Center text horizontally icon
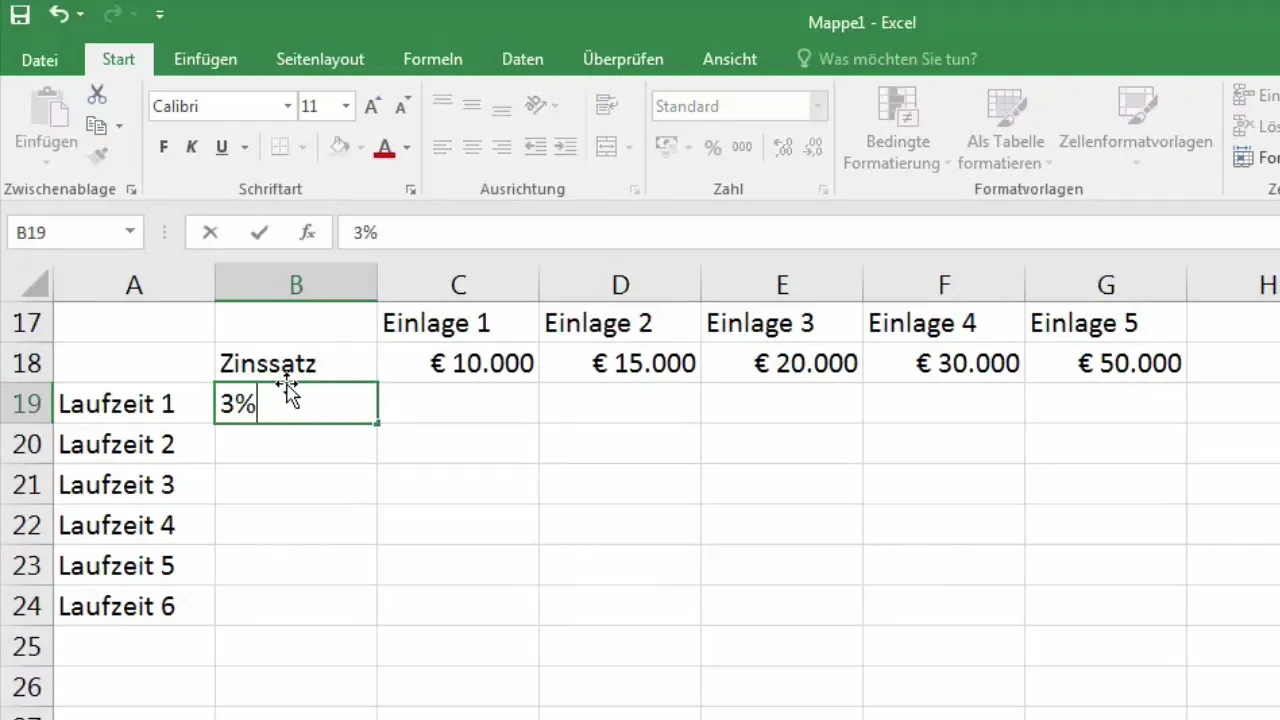The width and height of the screenshot is (1280, 720). coord(472,147)
